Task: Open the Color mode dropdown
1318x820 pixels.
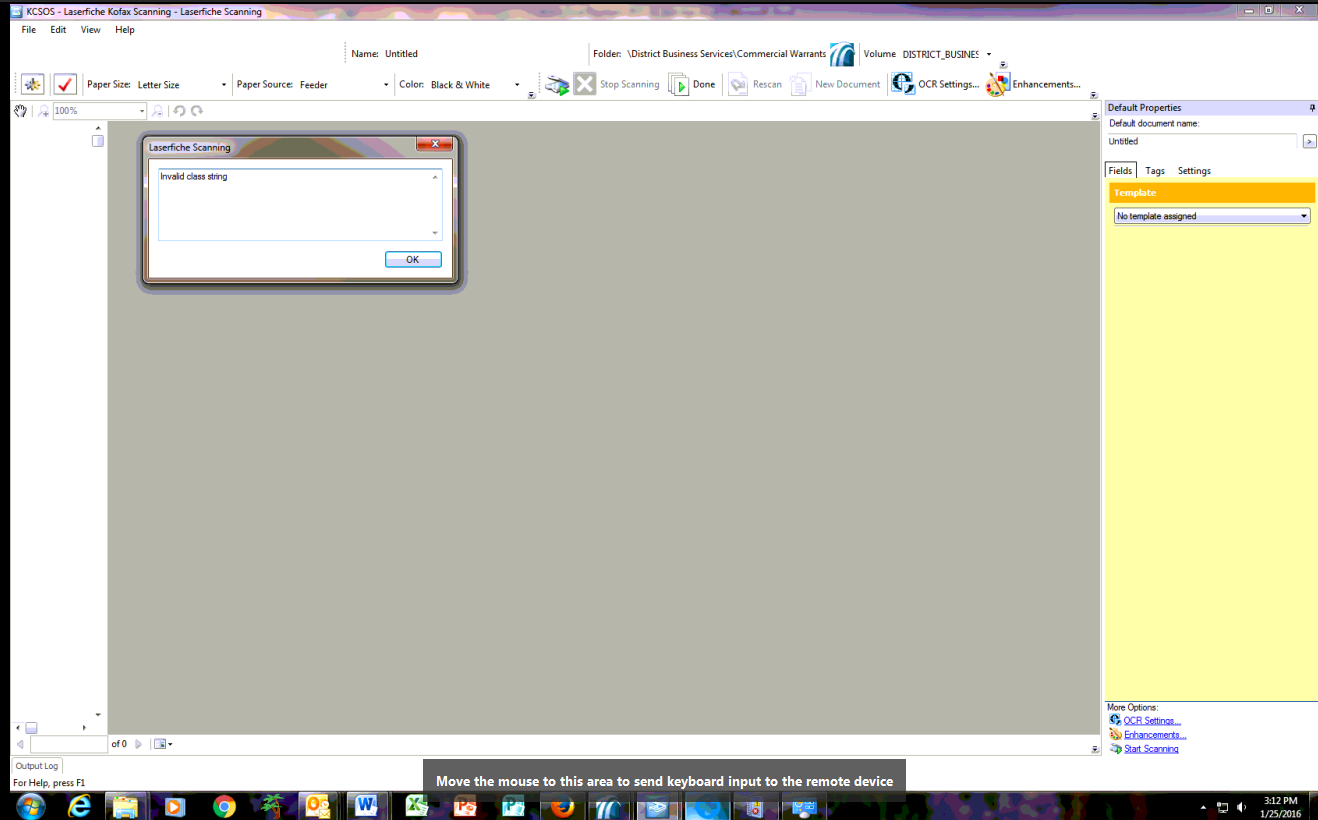Action: 517,85
